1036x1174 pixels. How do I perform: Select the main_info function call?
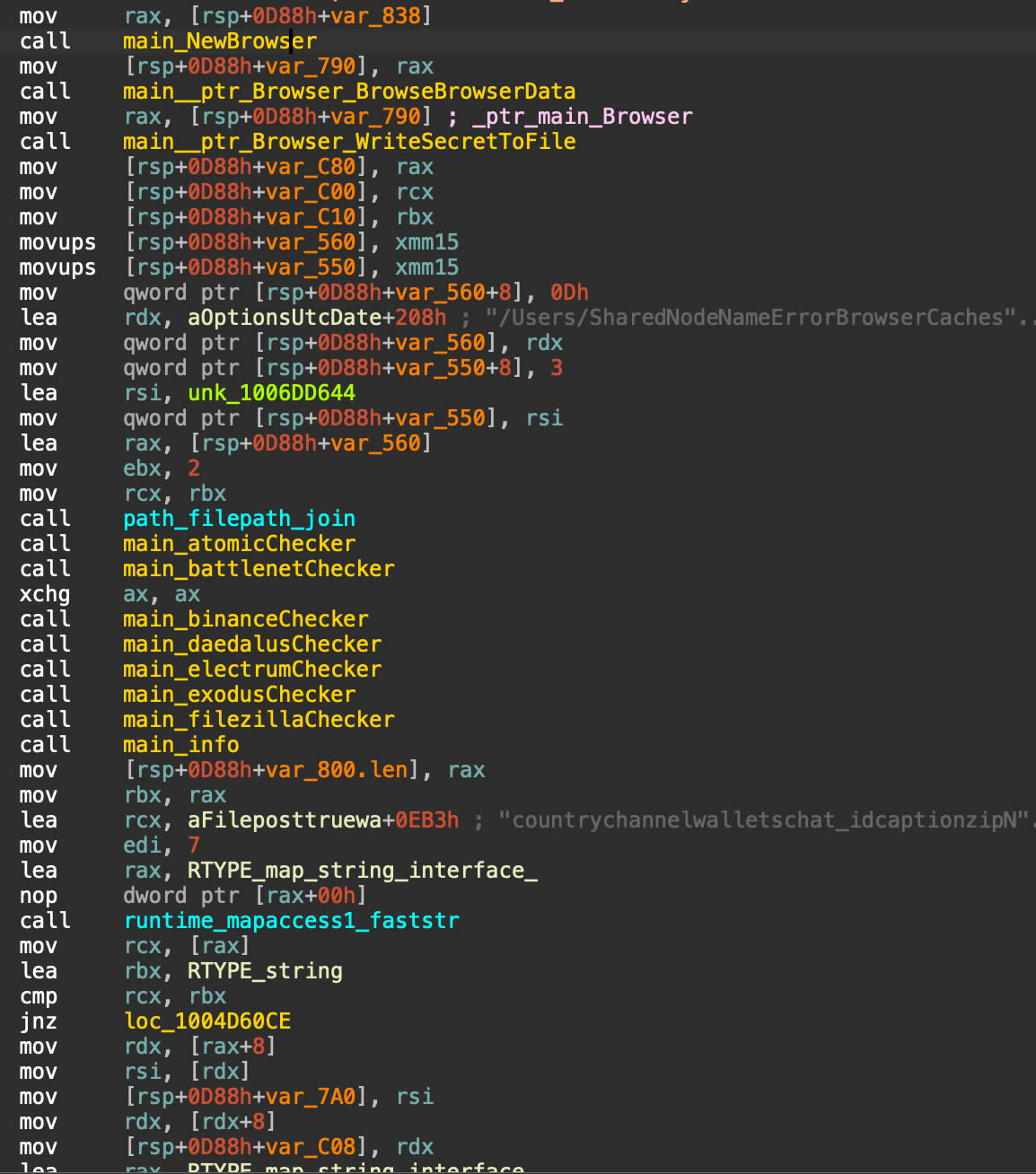(x=180, y=745)
